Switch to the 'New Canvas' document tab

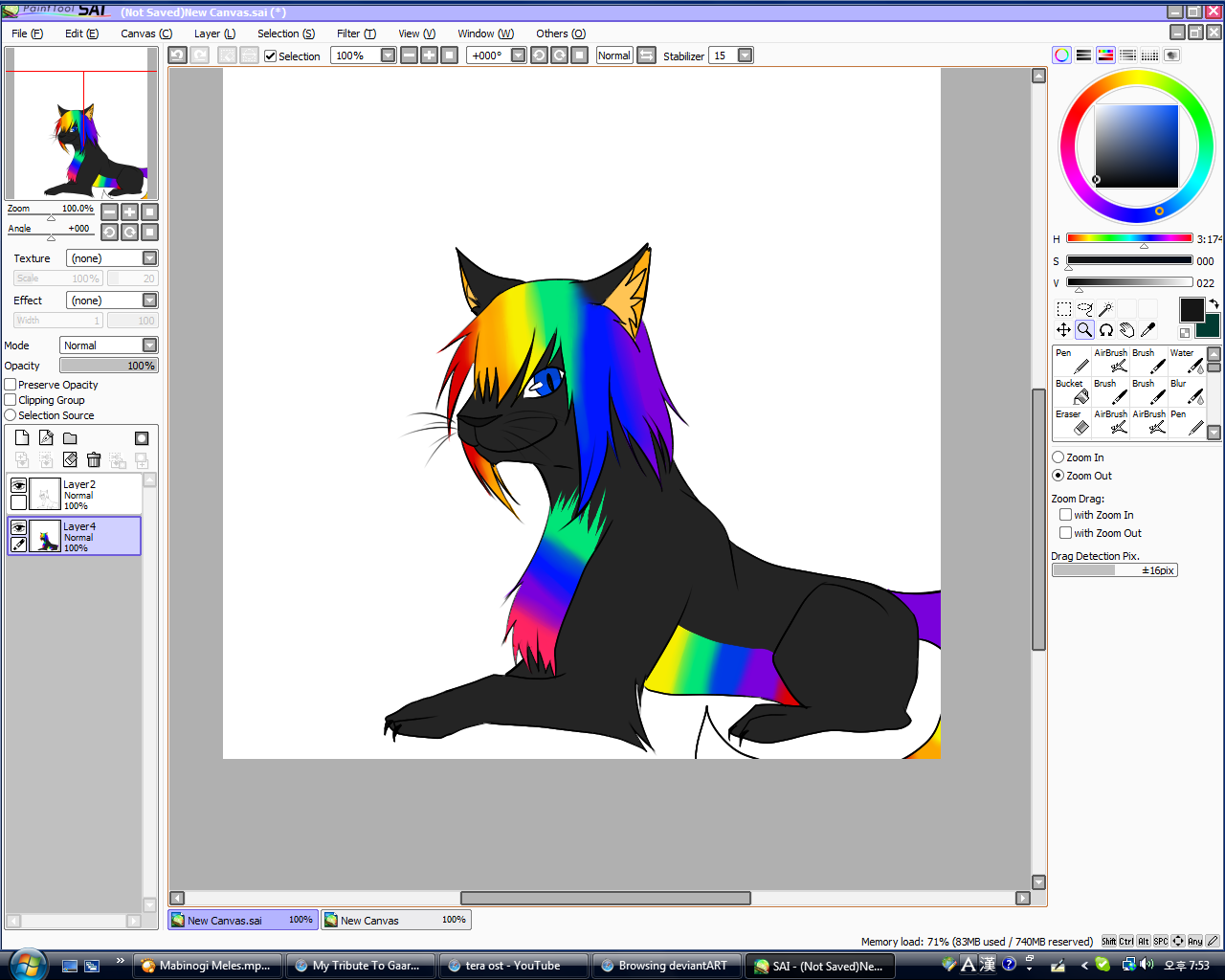point(395,920)
